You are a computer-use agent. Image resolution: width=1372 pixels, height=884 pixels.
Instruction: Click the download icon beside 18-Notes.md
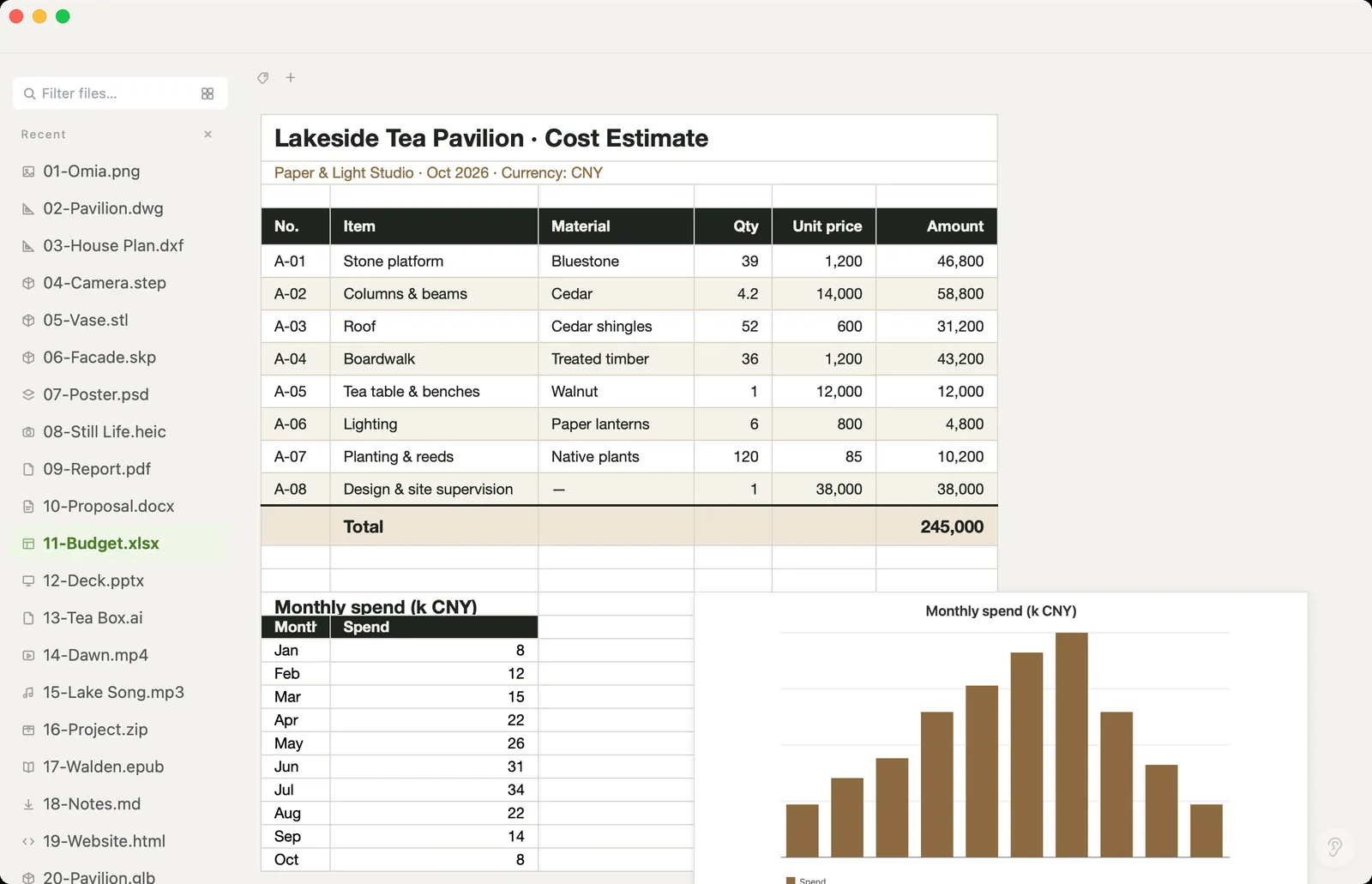pyautogui.click(x=28, y=804)
